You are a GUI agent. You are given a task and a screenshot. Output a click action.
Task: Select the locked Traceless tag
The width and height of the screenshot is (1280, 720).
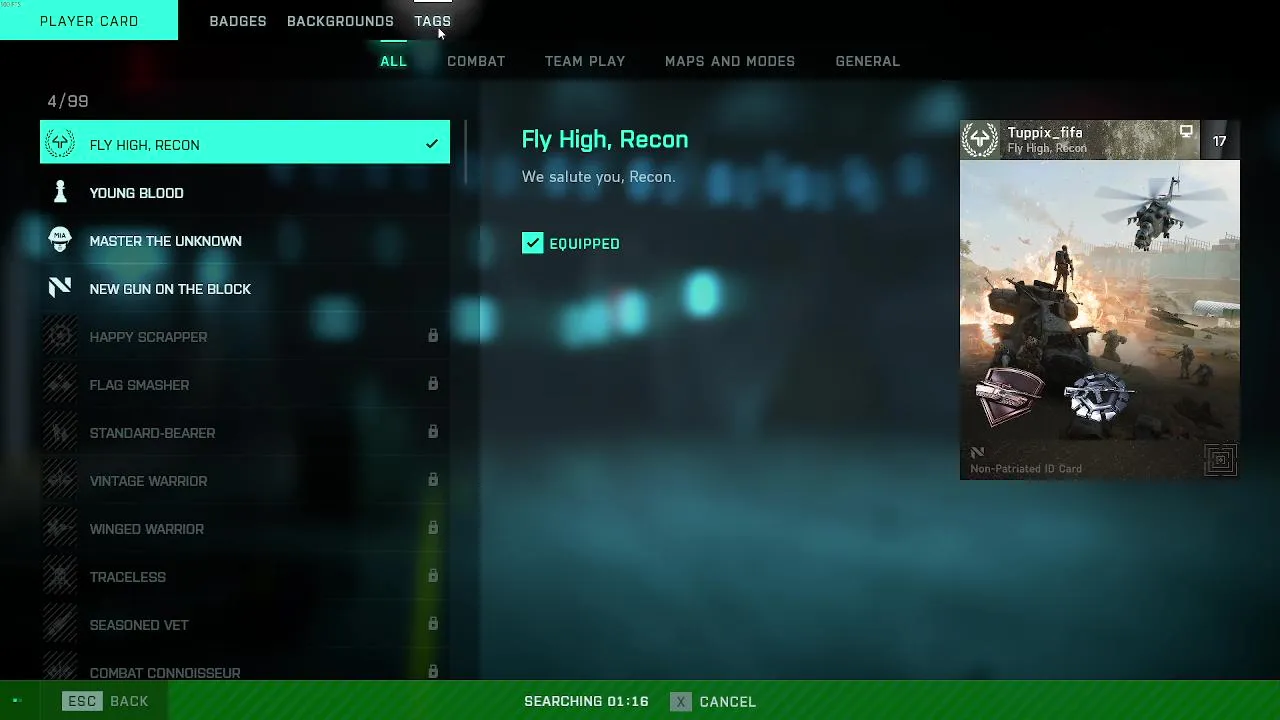pos(245,576)
